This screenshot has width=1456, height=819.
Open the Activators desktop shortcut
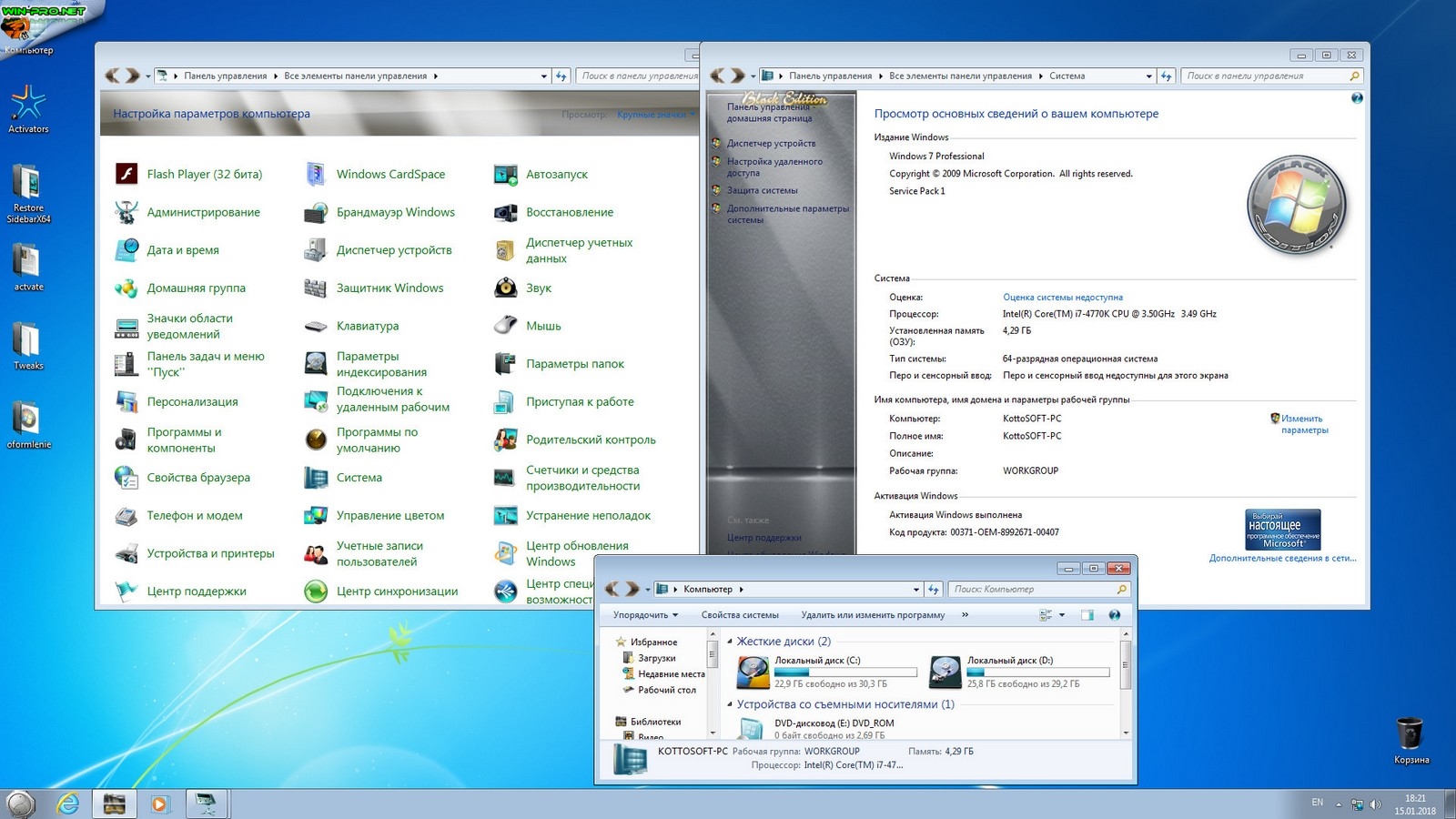[x=28, y=105]
